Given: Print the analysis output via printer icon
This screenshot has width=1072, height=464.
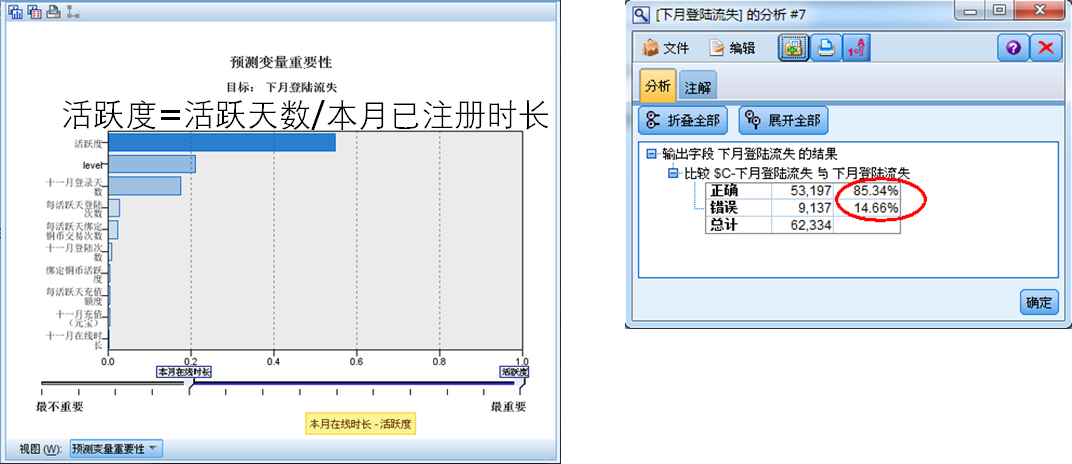Looking at the screenshot, I should (x=826, y=47).
